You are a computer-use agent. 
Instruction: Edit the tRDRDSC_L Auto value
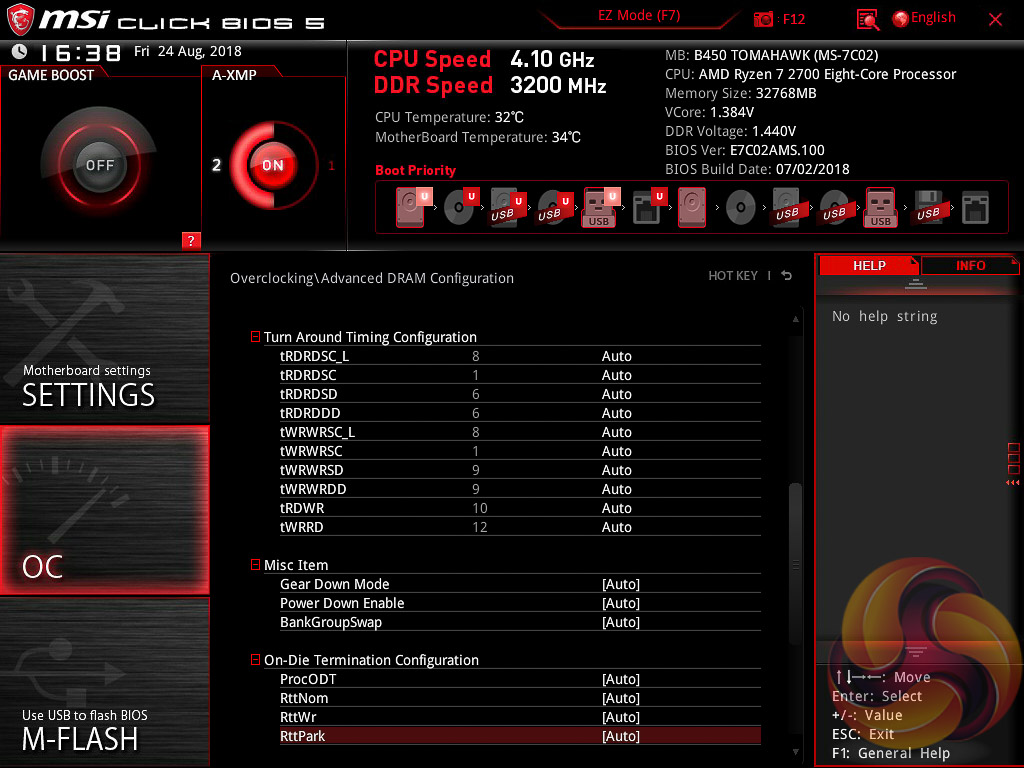click(x=616, y=356)
